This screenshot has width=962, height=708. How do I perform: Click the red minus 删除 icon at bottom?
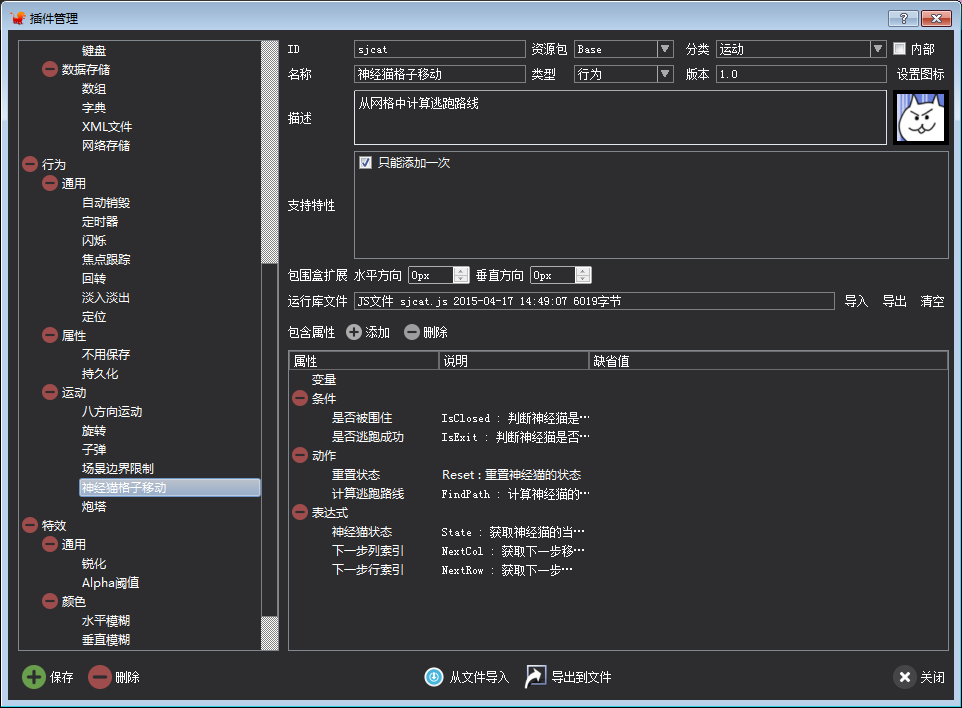point(100,677)
